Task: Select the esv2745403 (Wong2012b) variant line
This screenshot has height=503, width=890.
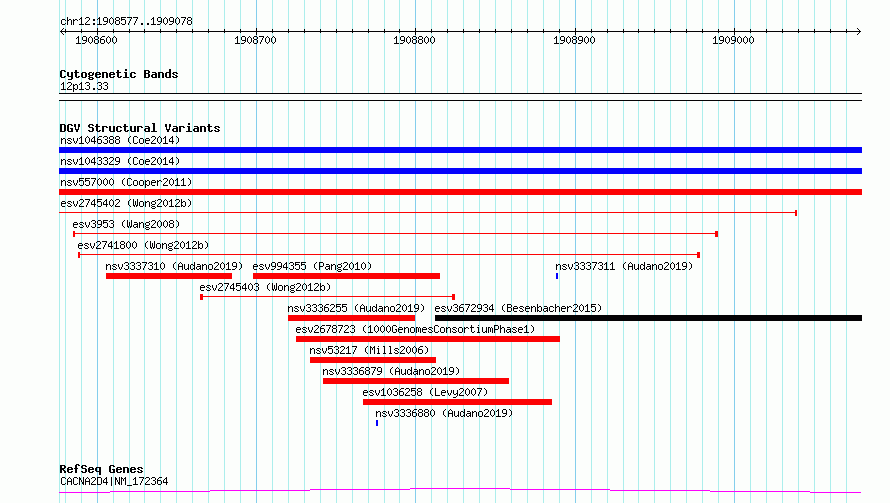Action: (x=328, y=297)
